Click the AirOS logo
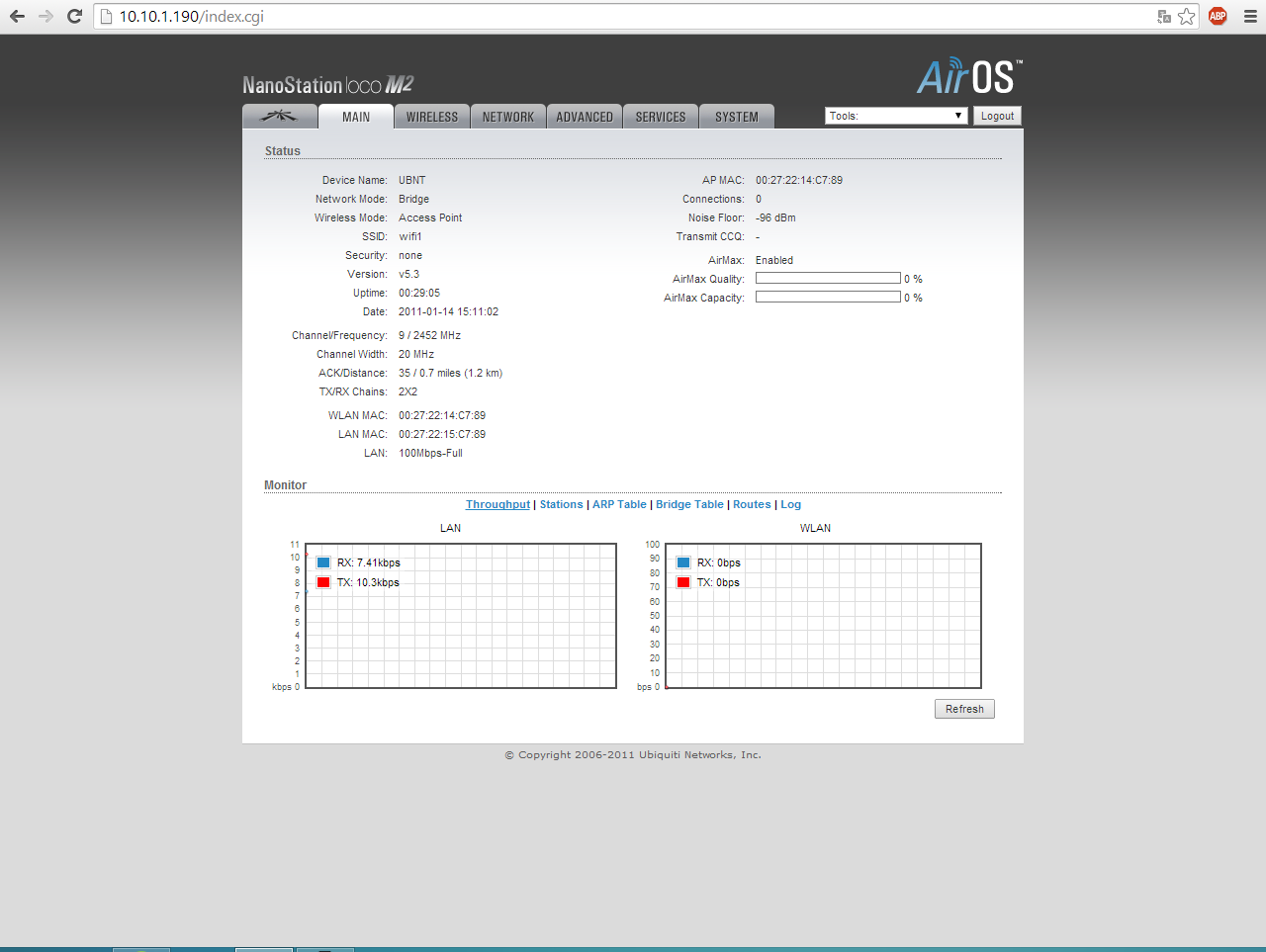This screenshot has height=952, width=1266. click(x=969, y=76)
